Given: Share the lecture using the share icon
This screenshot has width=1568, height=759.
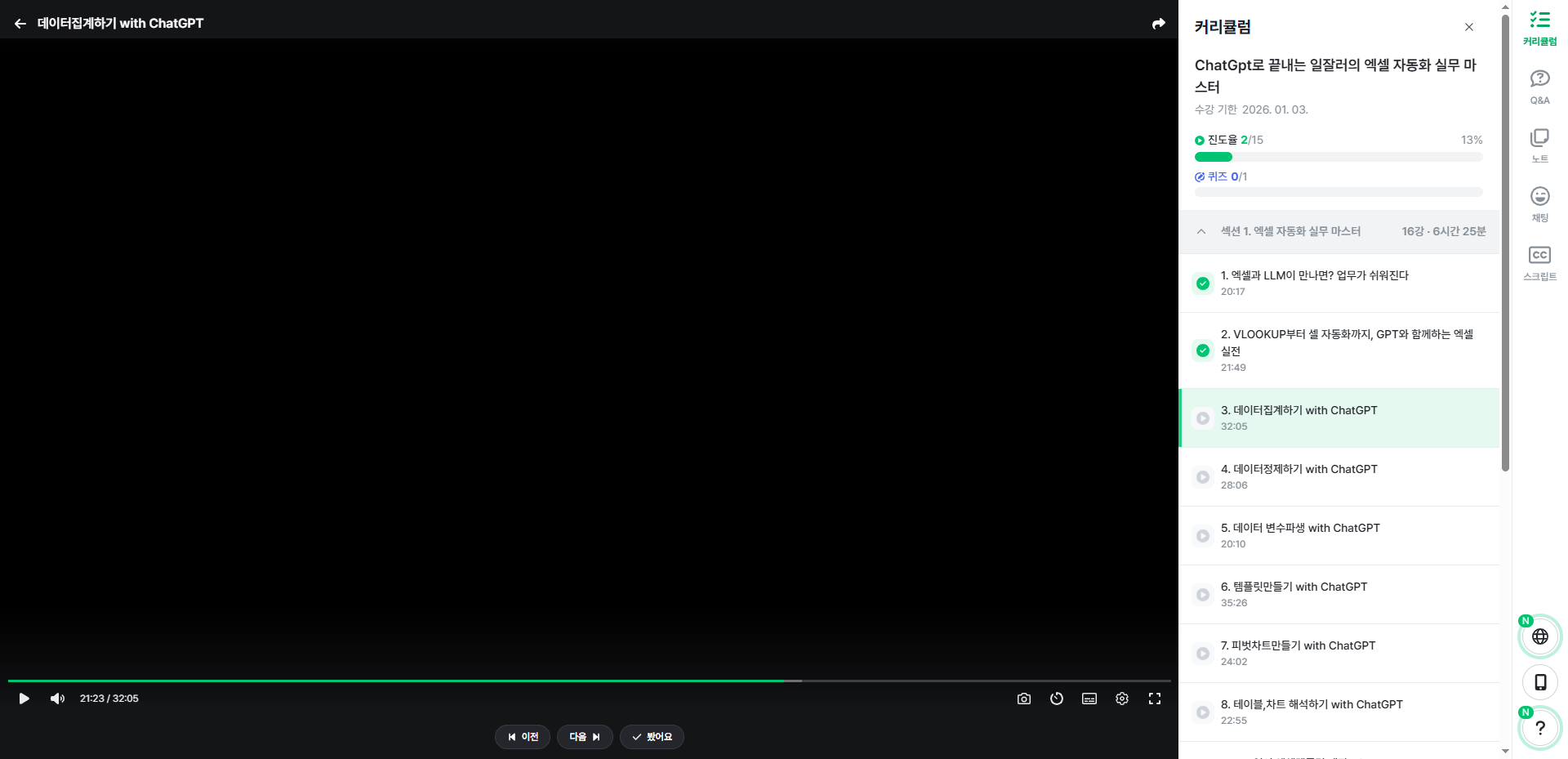Looking at the screenshot, I should (1158, 23).
